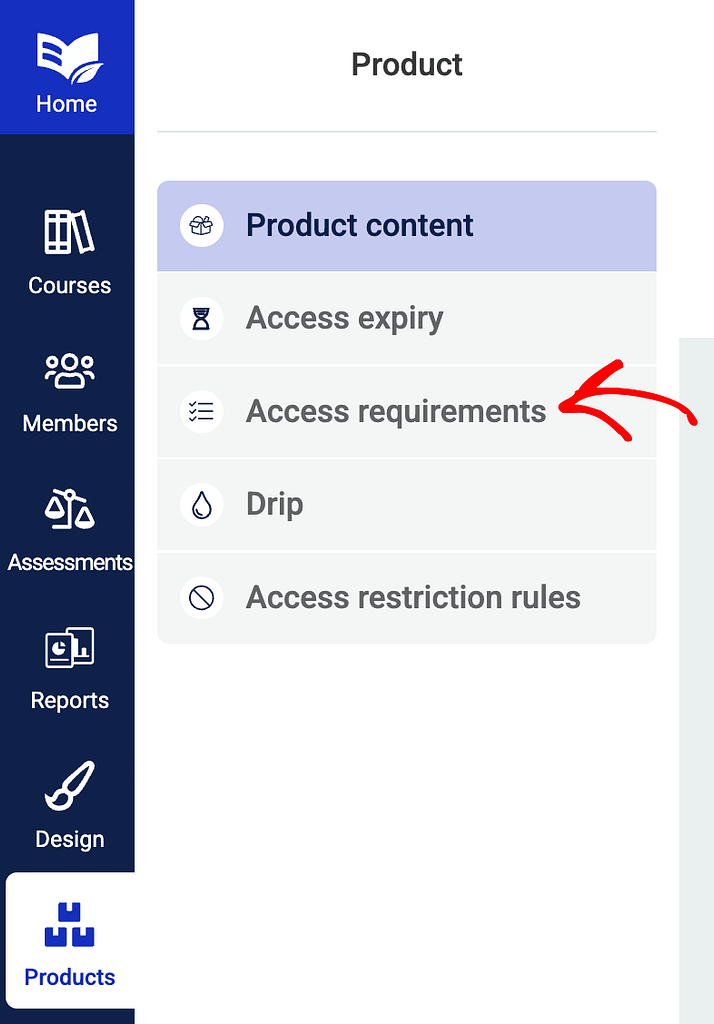The width and height of the screenshot is (714, 1024).
Task: Click the prohibited circle icon for restriction rules
Action: 202,598
